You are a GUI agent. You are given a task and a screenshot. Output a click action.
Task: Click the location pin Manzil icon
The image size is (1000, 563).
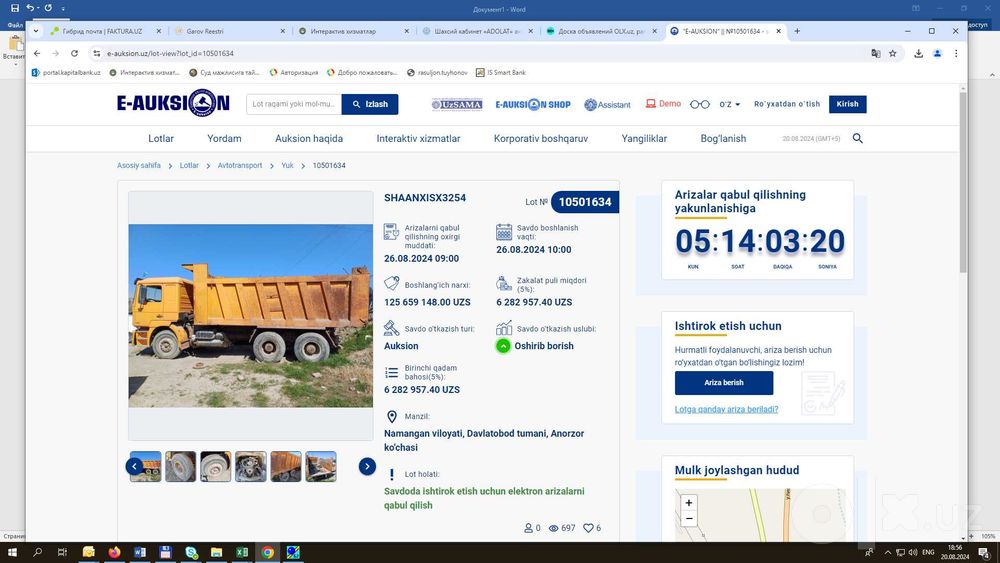(392, 416)
